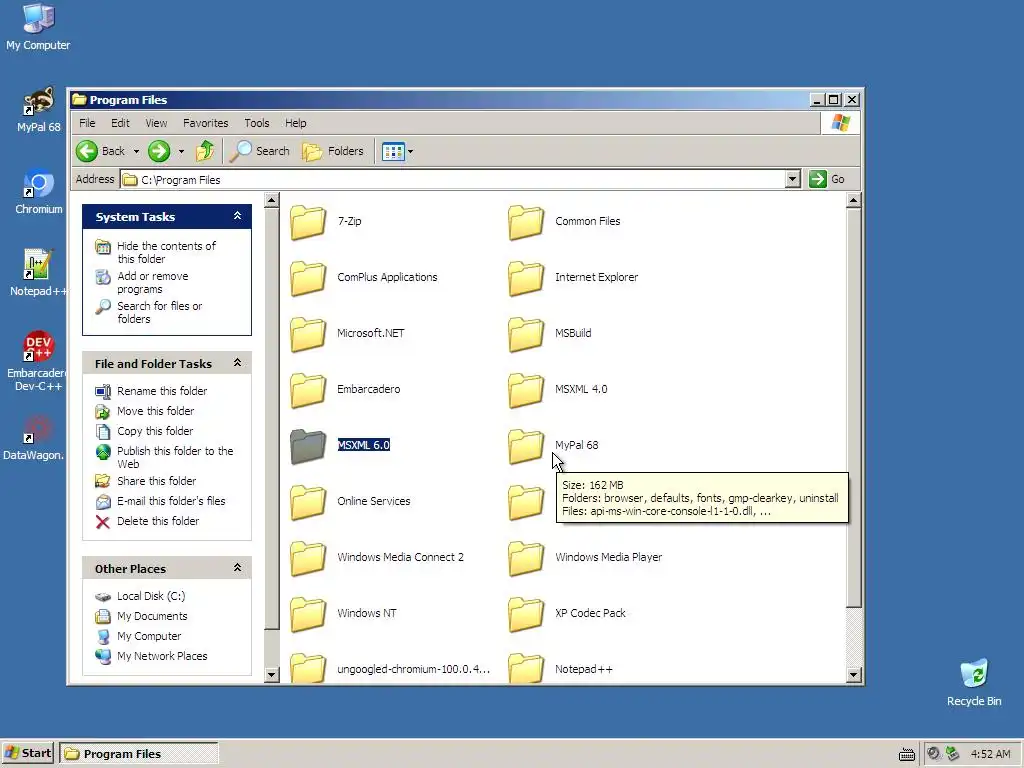Open the Favorites menu
This screenshot has height=768, width=1024.
tap(206, 123)
